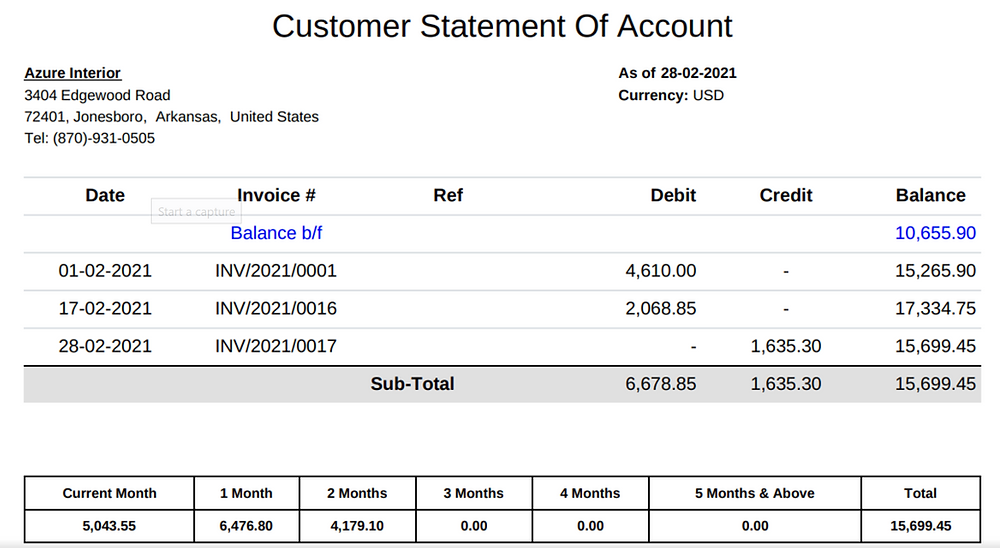The width and height of the screenshot is (1000, 548).
Task: Click the 4,610.00 debit amount
Action: pyautogui.click(x=660, y=271)
